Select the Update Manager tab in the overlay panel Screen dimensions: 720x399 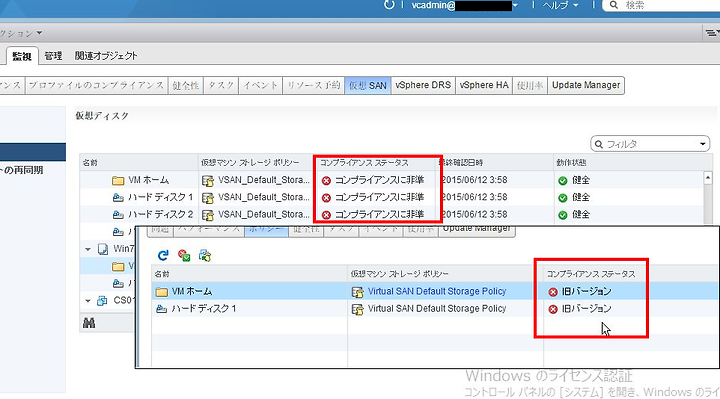click(477, 231)
